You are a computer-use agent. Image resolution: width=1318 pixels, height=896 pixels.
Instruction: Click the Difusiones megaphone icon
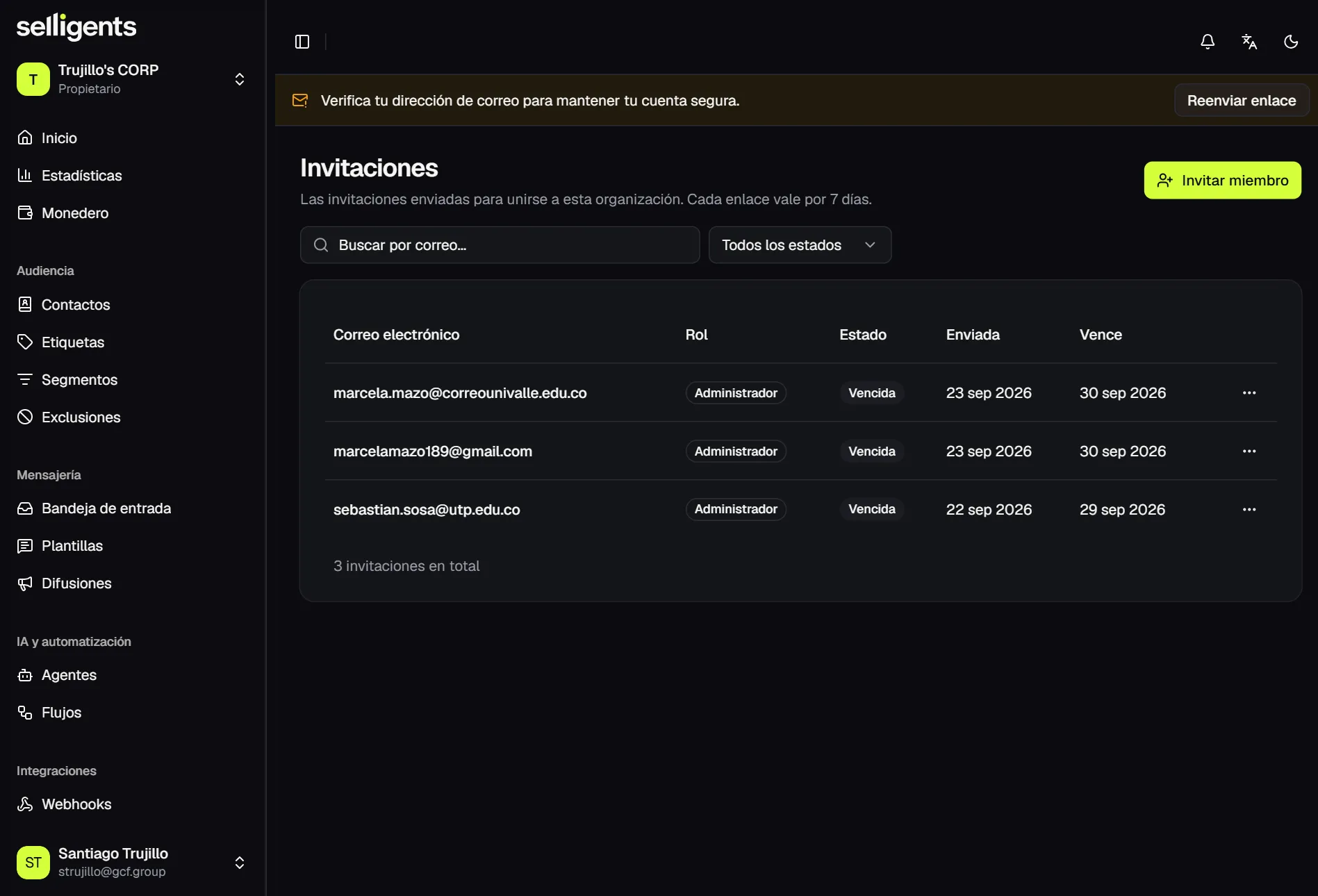click(x=25, y=583)
